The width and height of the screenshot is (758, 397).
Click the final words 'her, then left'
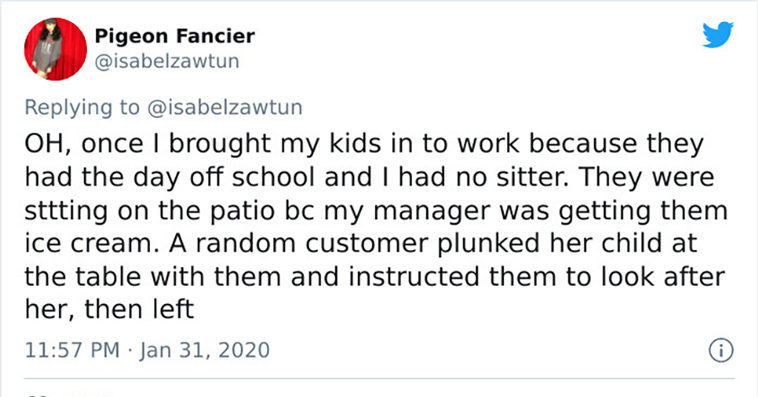pyautogui.click(x=109, y=309)
